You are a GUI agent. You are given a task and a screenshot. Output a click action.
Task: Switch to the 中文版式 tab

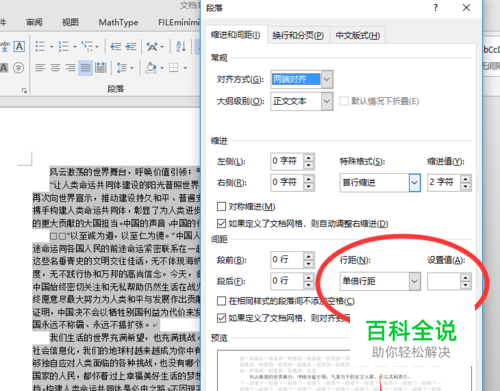click(x=358, y=35)
